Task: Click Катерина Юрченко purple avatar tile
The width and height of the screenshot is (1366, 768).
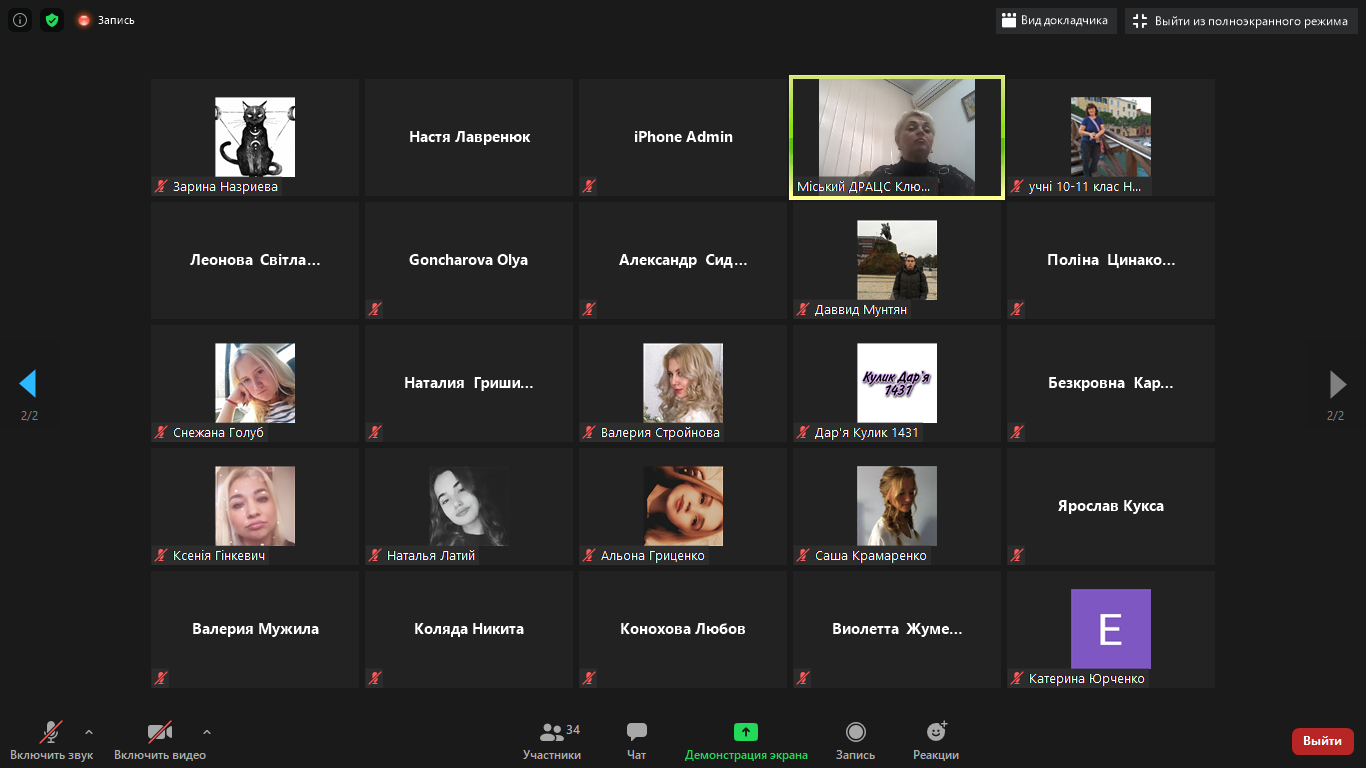Action: pyautogui.click(x=1110, y=628)
